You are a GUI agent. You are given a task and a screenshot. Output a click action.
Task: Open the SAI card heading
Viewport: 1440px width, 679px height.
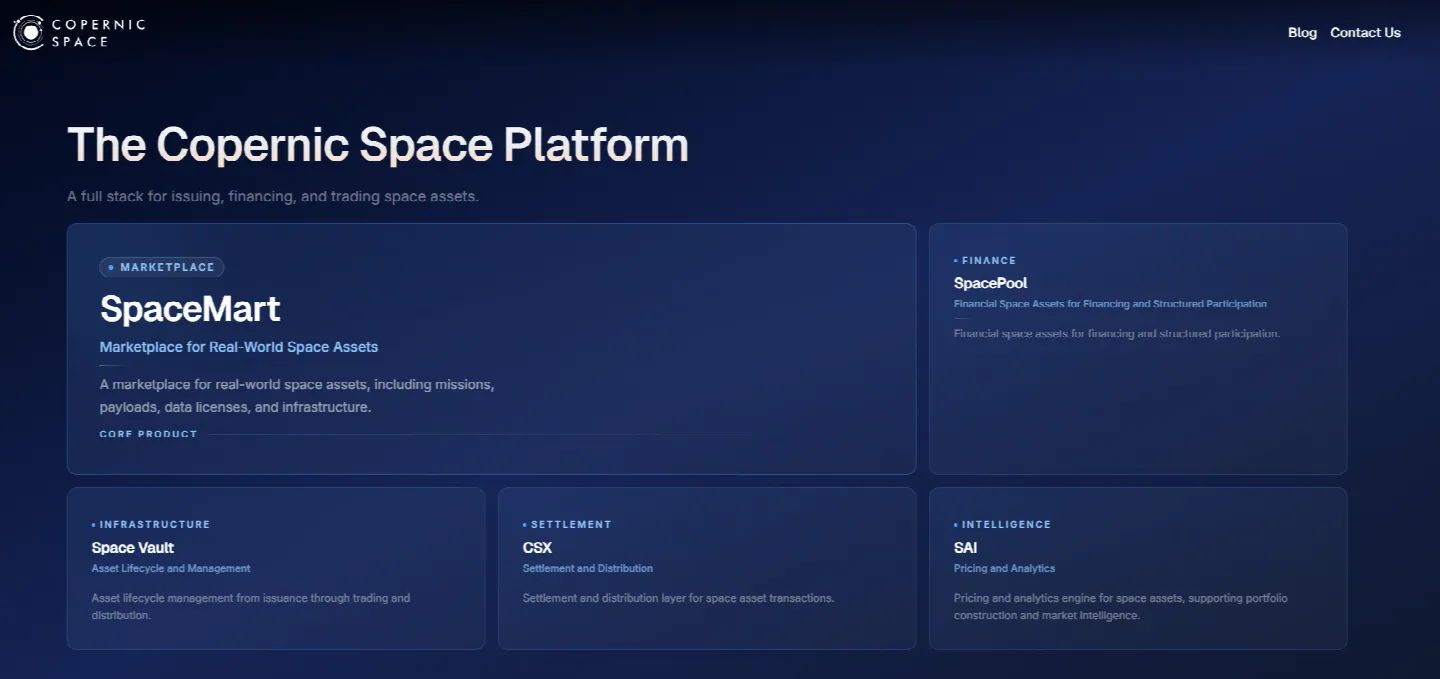coord(965,548)
